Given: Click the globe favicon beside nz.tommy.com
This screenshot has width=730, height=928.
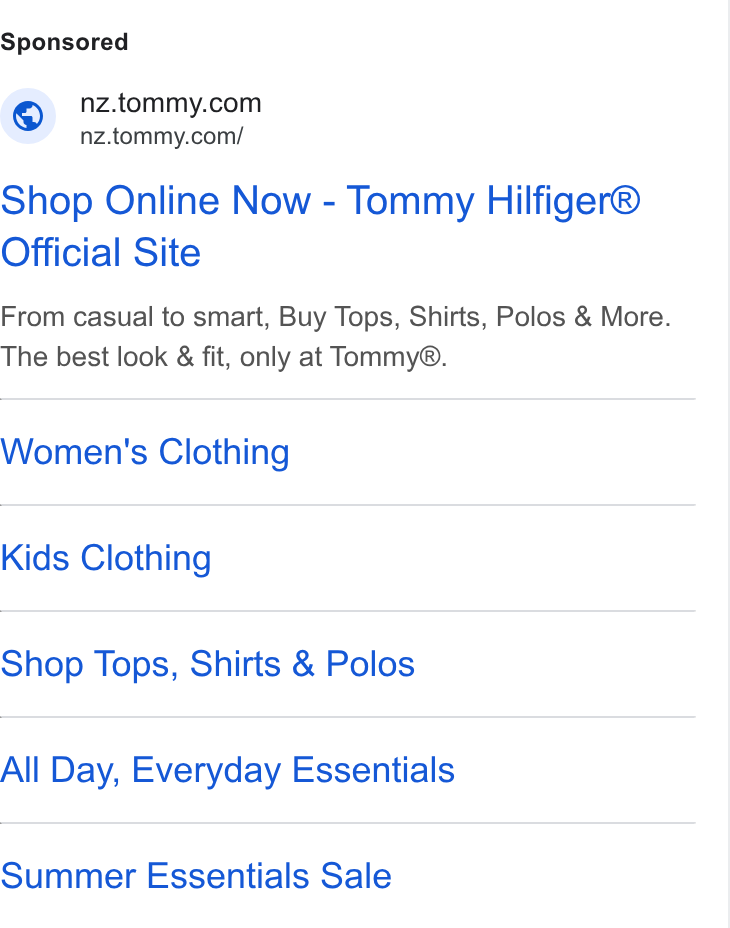Looking at the screenshot, I should (28, 116).
